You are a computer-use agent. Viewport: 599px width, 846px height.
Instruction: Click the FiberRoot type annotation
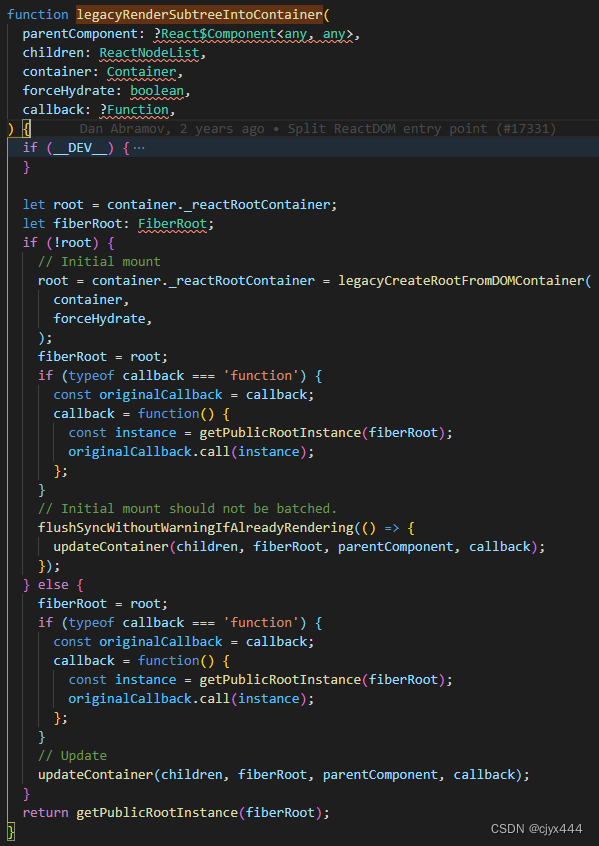coord(173,223)
